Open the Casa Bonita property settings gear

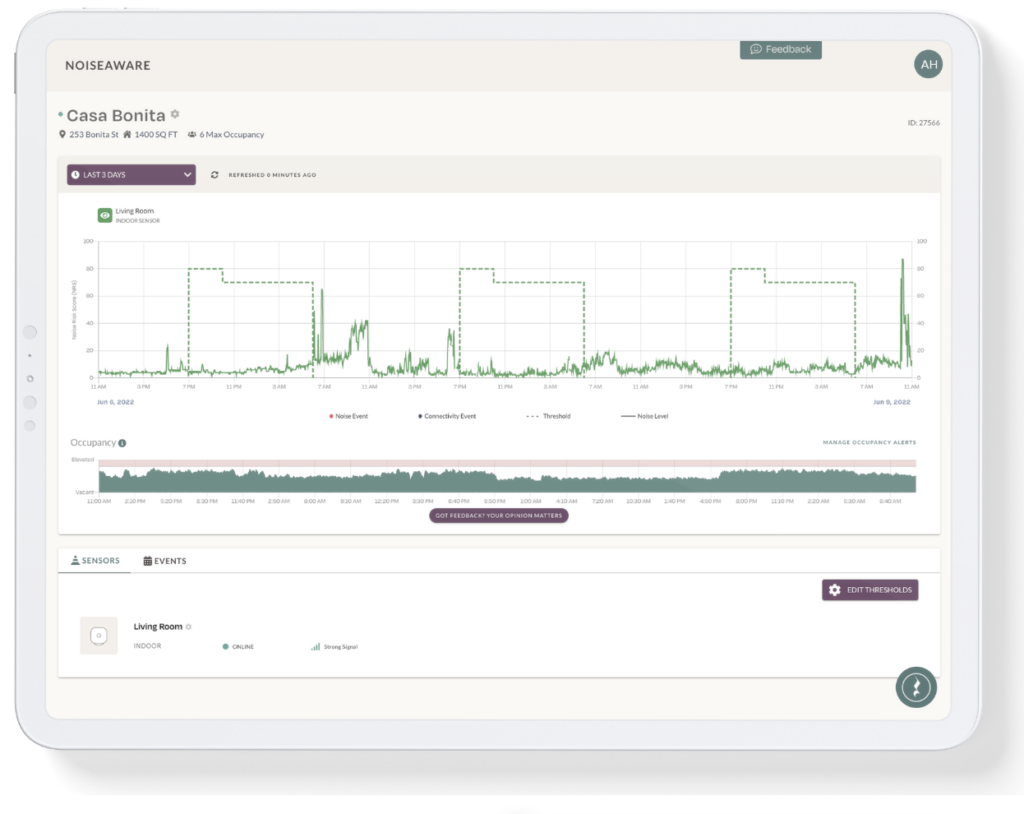175,114
